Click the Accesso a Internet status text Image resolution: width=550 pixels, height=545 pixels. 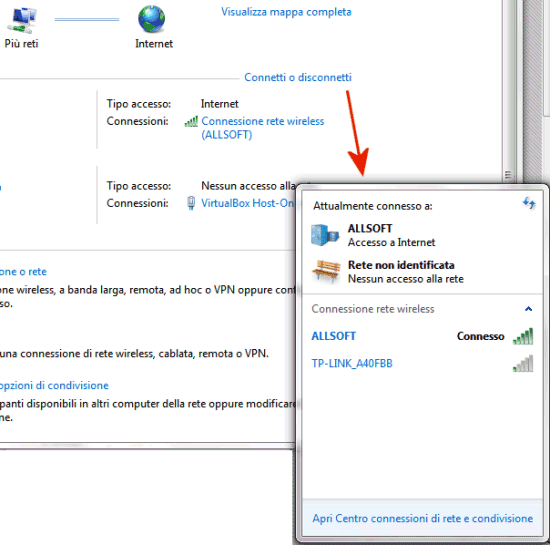point(391,242)
